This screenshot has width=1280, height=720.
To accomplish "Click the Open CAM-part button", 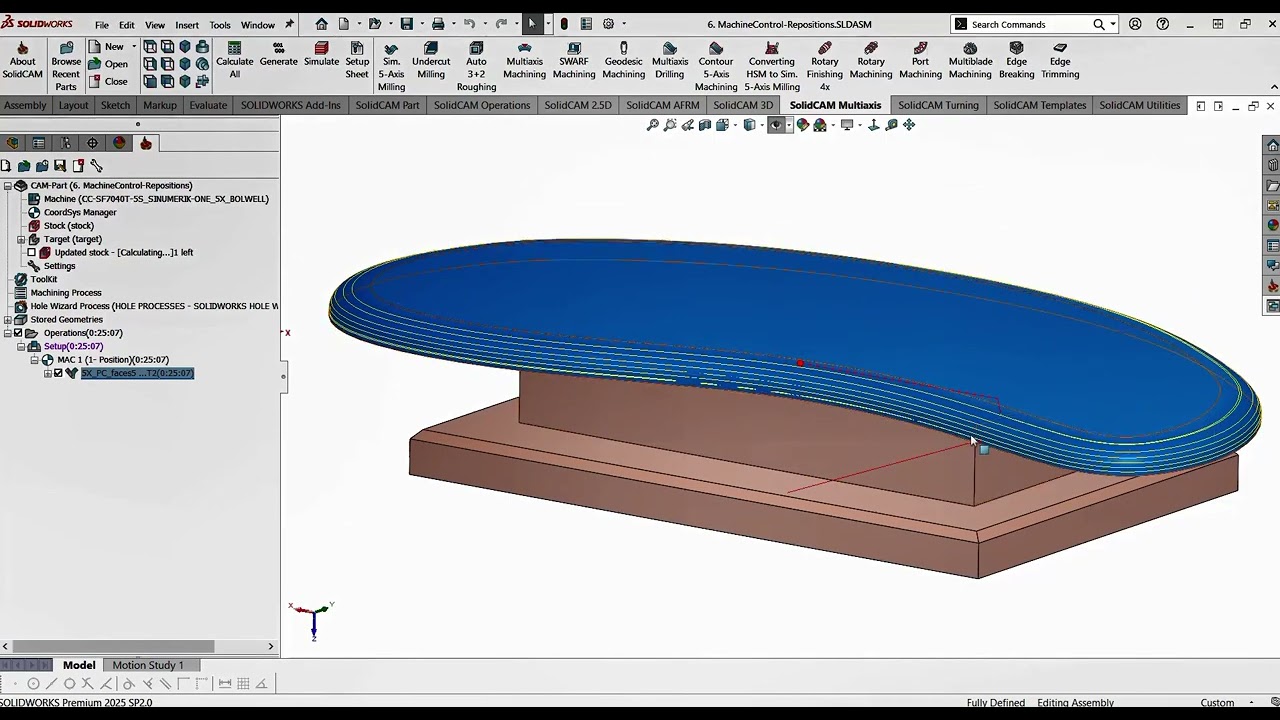I will pos(108,64).
